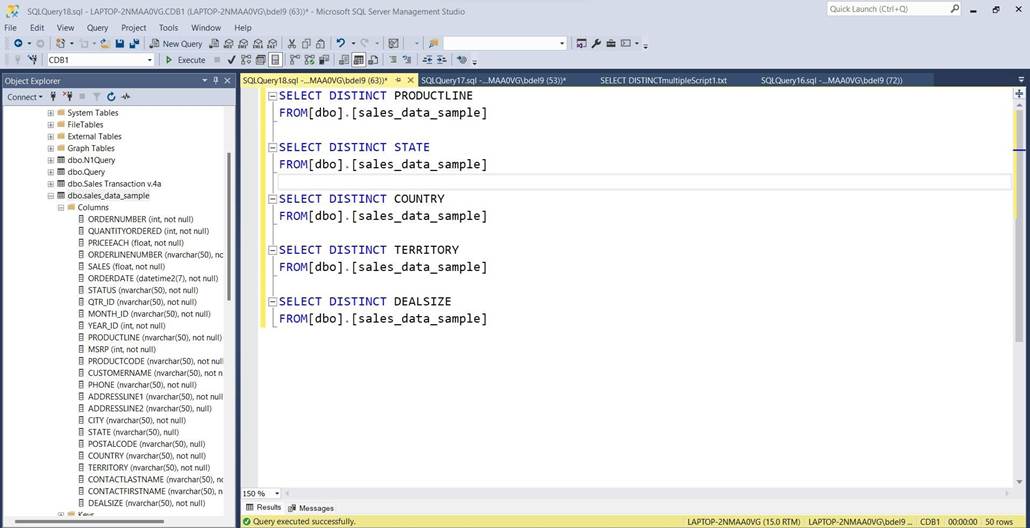Collapse the first SELECT DISTINCT PRODUCTLINE code block
The image size is (1030, 528).
pyautogui.click(x=271, y=96)
